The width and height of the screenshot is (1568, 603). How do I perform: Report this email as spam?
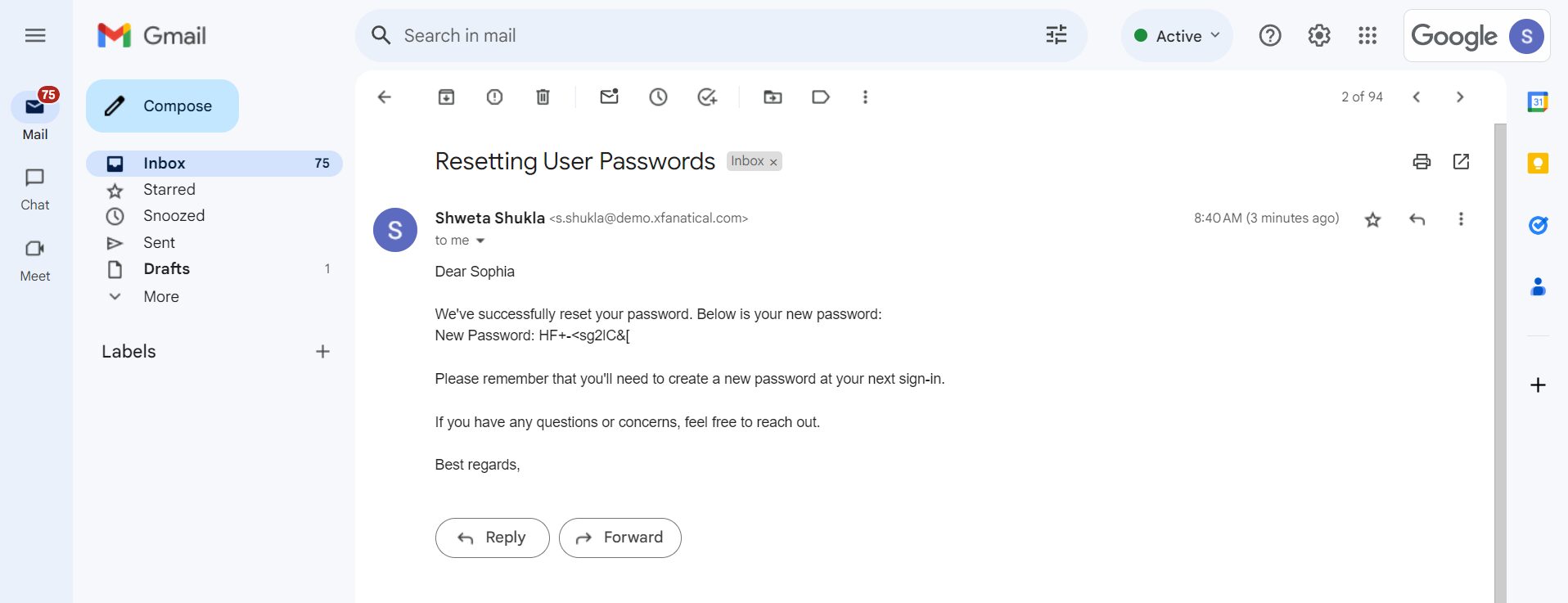(493, 97)
